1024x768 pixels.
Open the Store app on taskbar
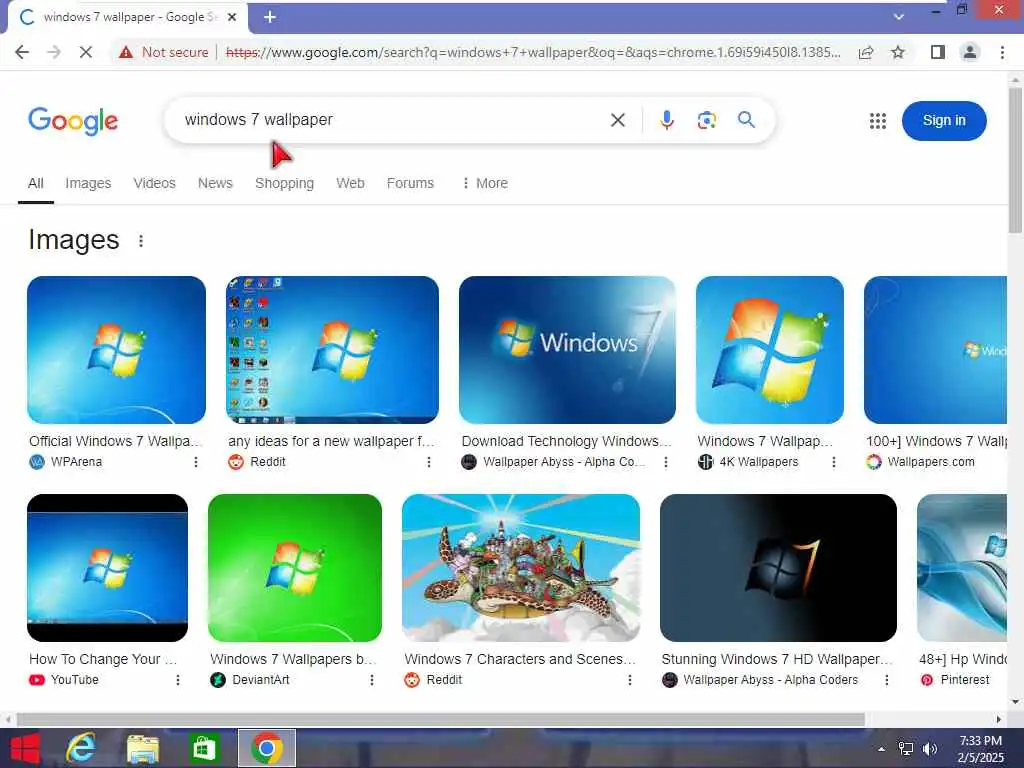click(x=204, y=748)
